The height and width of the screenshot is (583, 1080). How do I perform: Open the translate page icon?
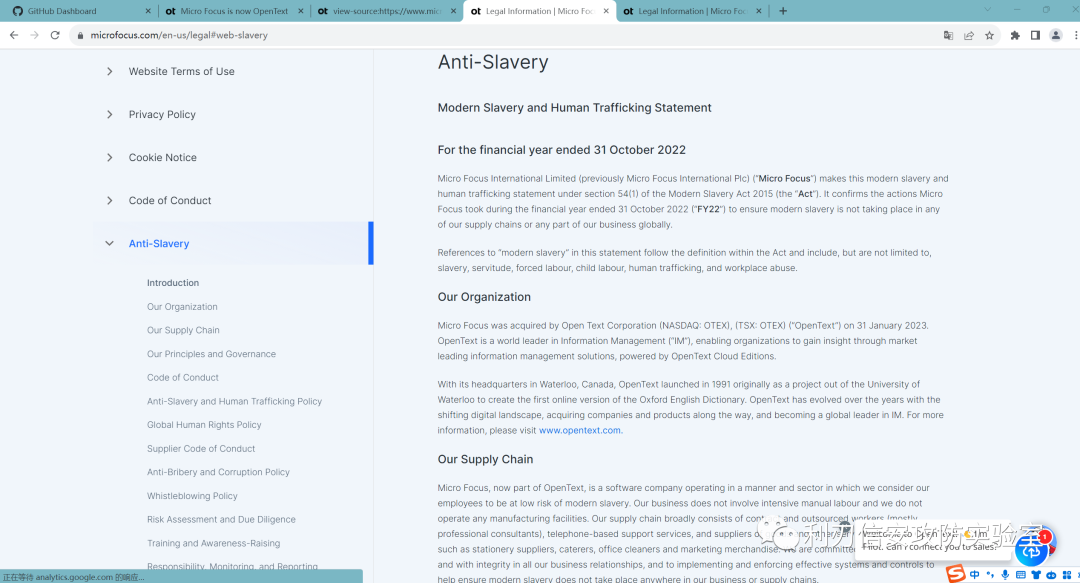click(948, 35)
